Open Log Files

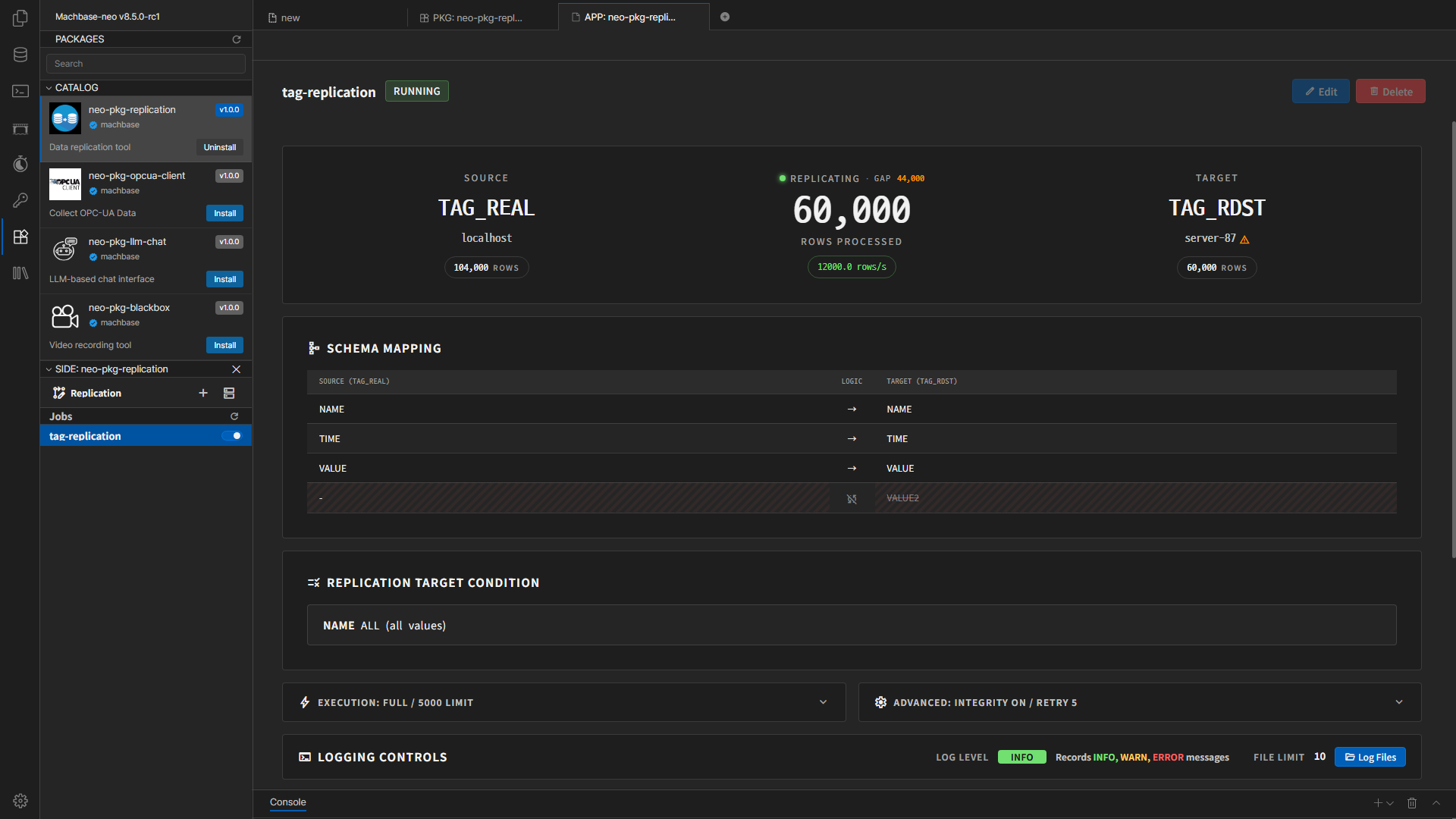coord(1370,757)
